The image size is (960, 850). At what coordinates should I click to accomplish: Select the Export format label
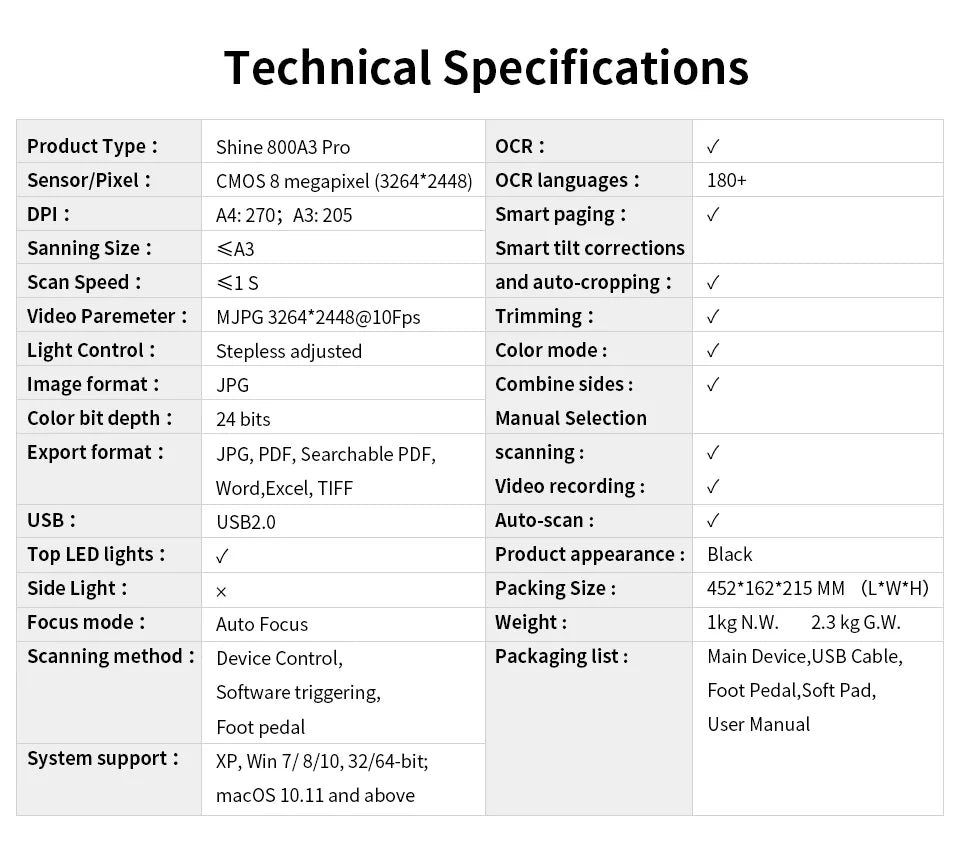tap(94, 452)
